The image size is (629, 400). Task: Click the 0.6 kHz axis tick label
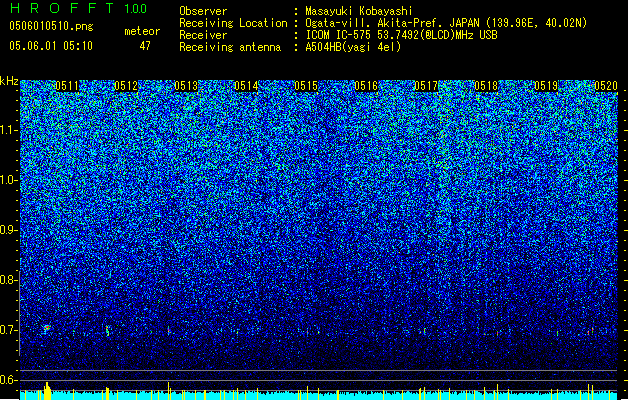[x=9, y=380]
